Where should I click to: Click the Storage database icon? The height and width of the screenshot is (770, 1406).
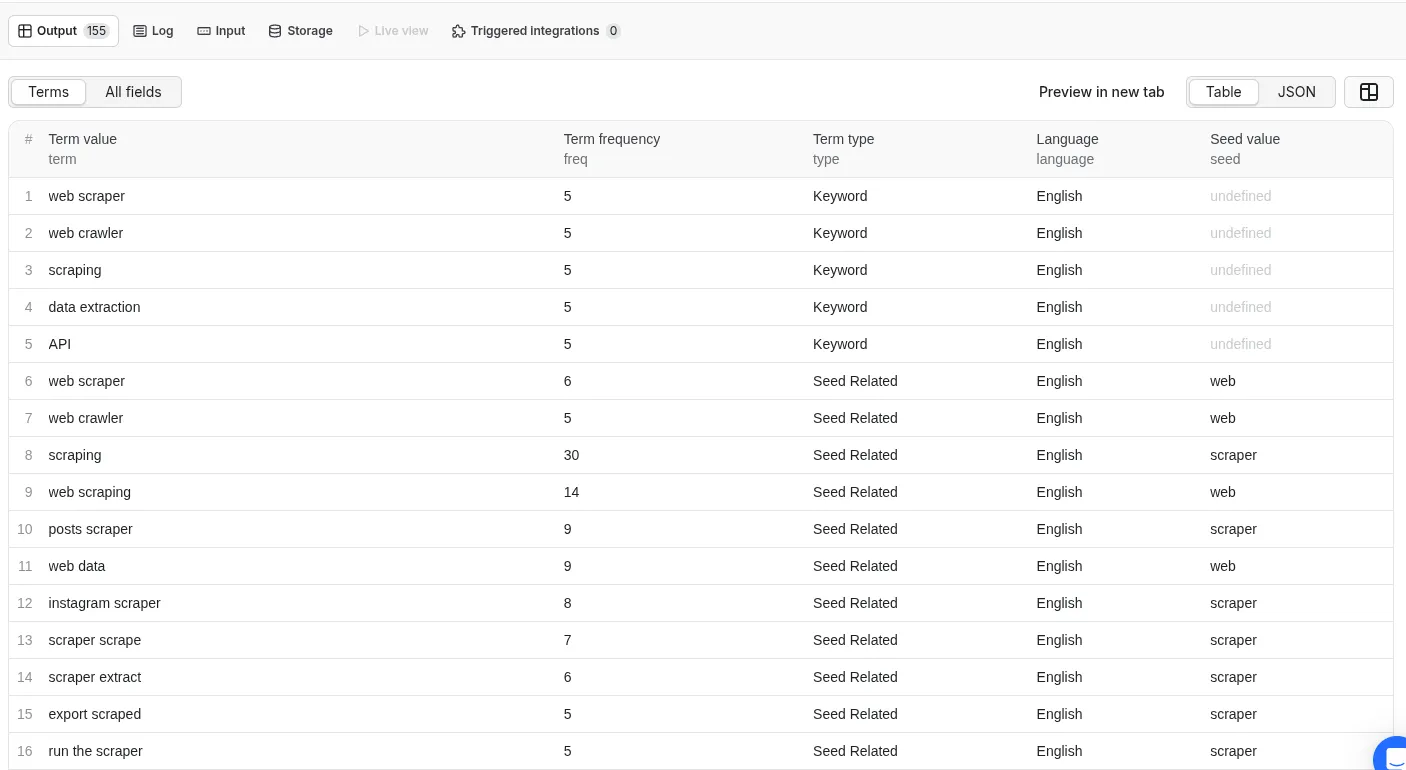click(274, 30)
